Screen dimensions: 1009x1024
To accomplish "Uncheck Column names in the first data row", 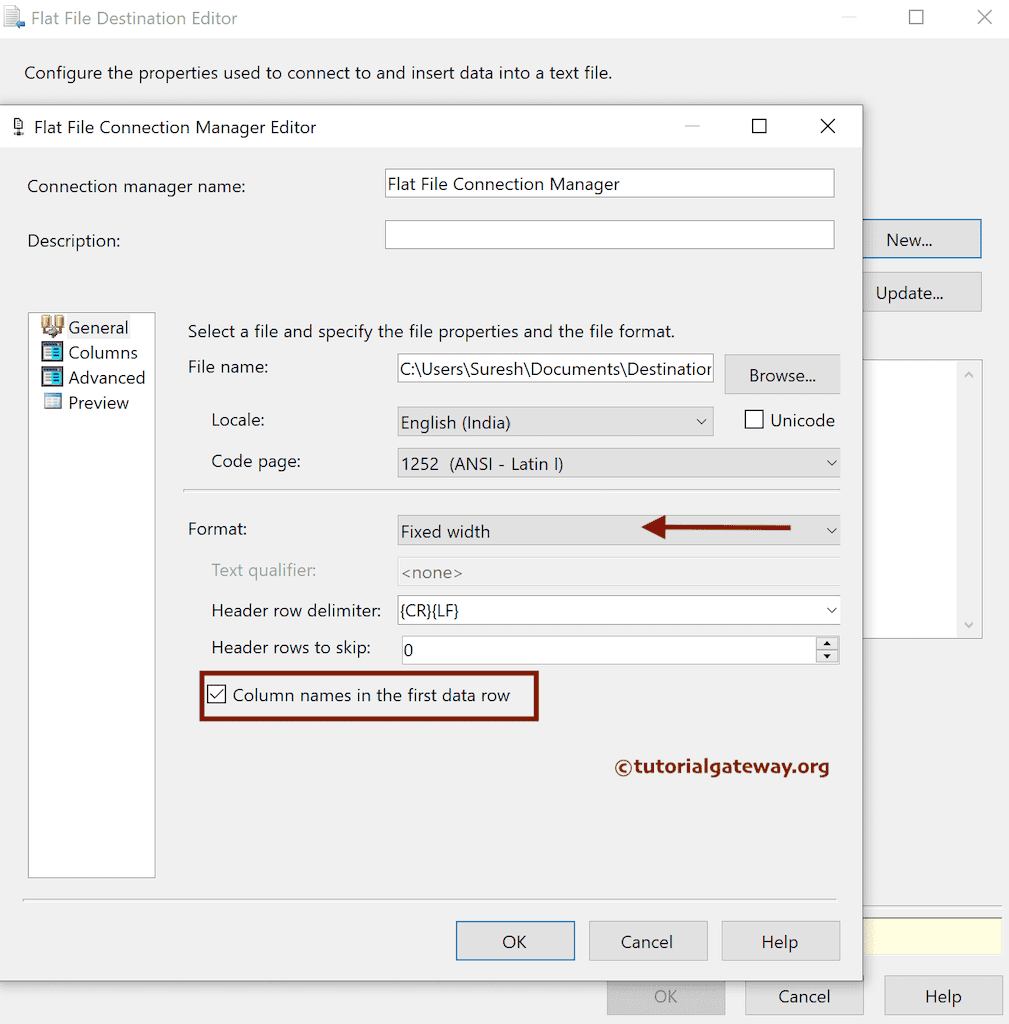I will point(216,694).
